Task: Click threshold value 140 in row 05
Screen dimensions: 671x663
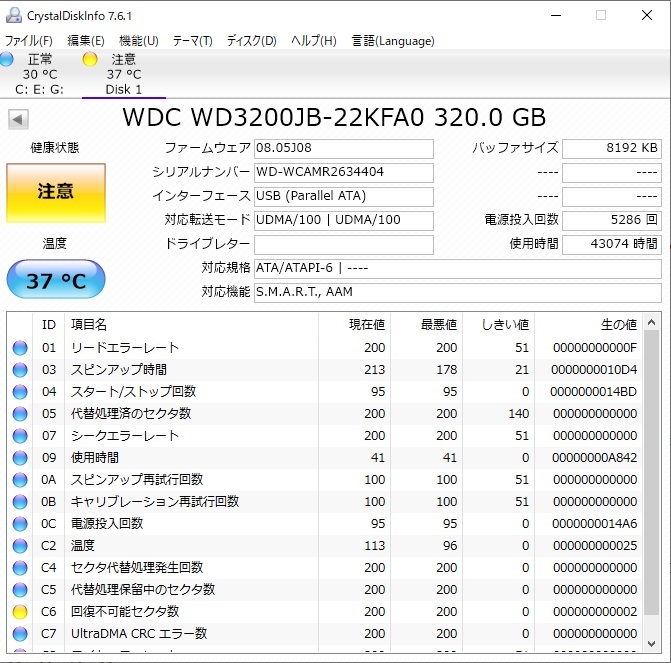Action: (x=518, y=414)
